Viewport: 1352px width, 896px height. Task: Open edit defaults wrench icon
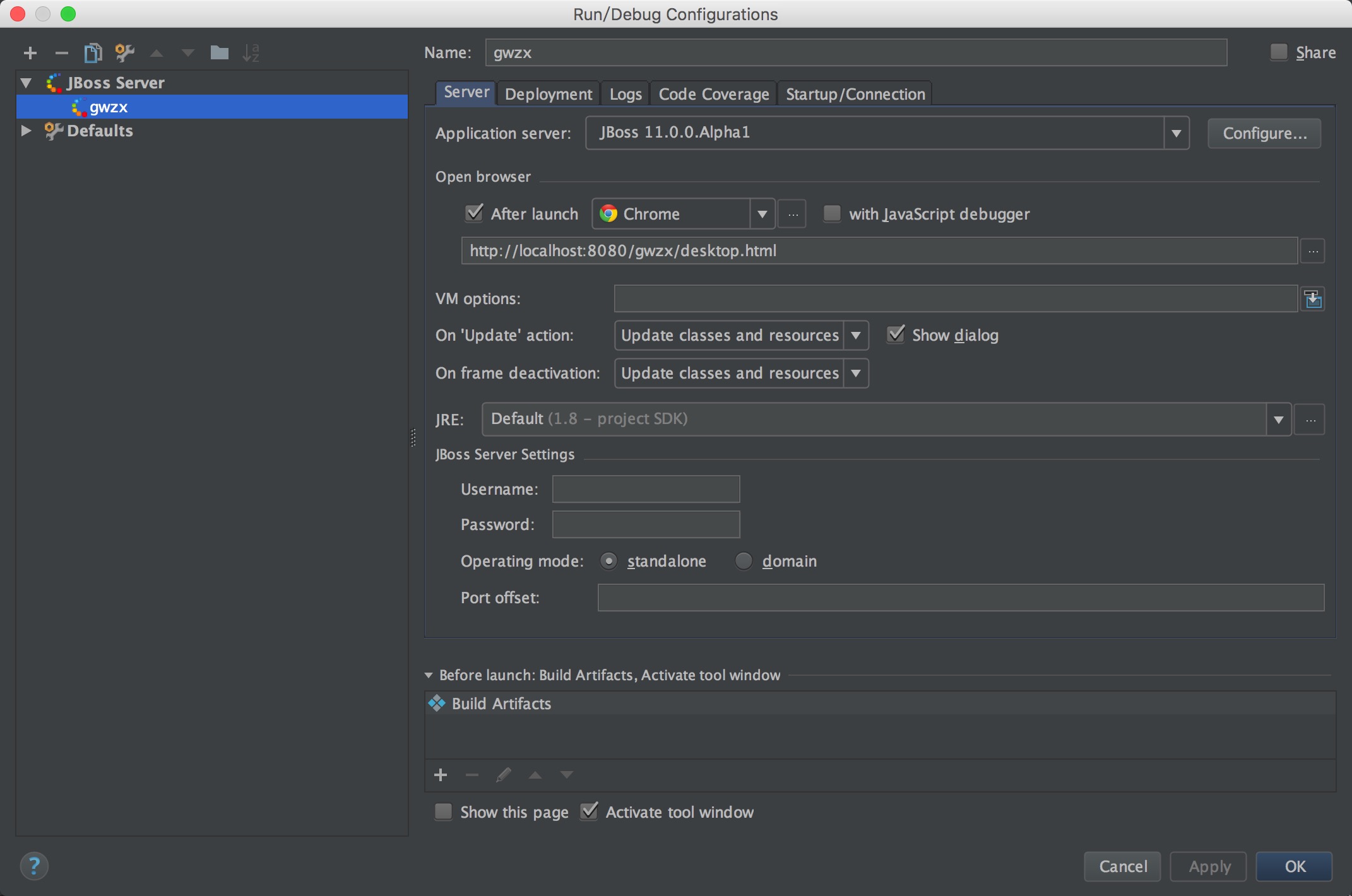(x=124, y=53)
